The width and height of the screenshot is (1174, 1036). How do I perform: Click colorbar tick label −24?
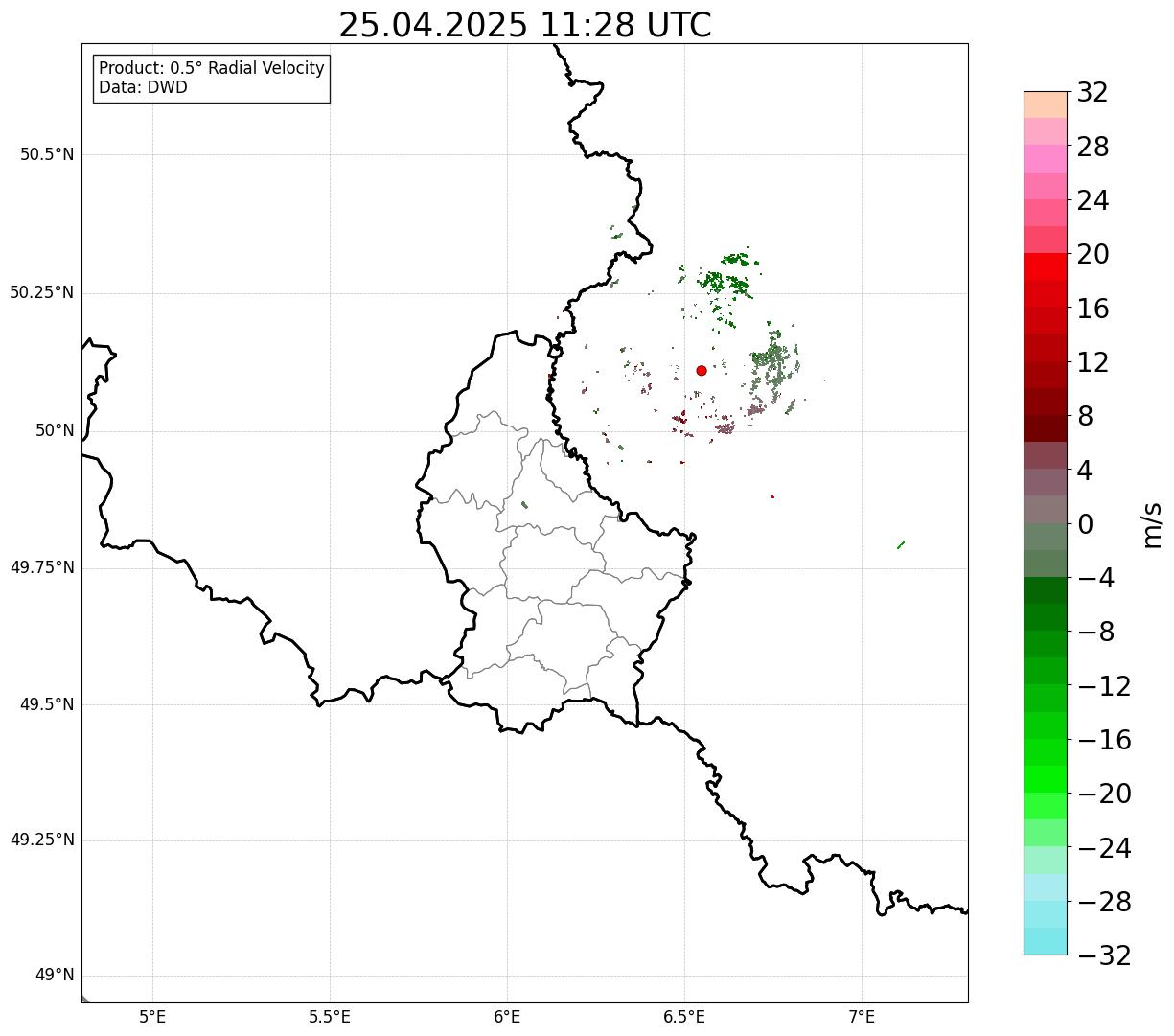1104,848
